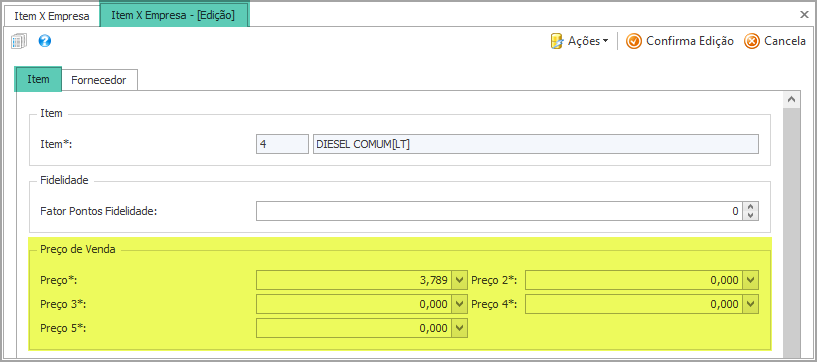Click the Preço field showing 3,789
817x362 pixels.
point(354,280)
